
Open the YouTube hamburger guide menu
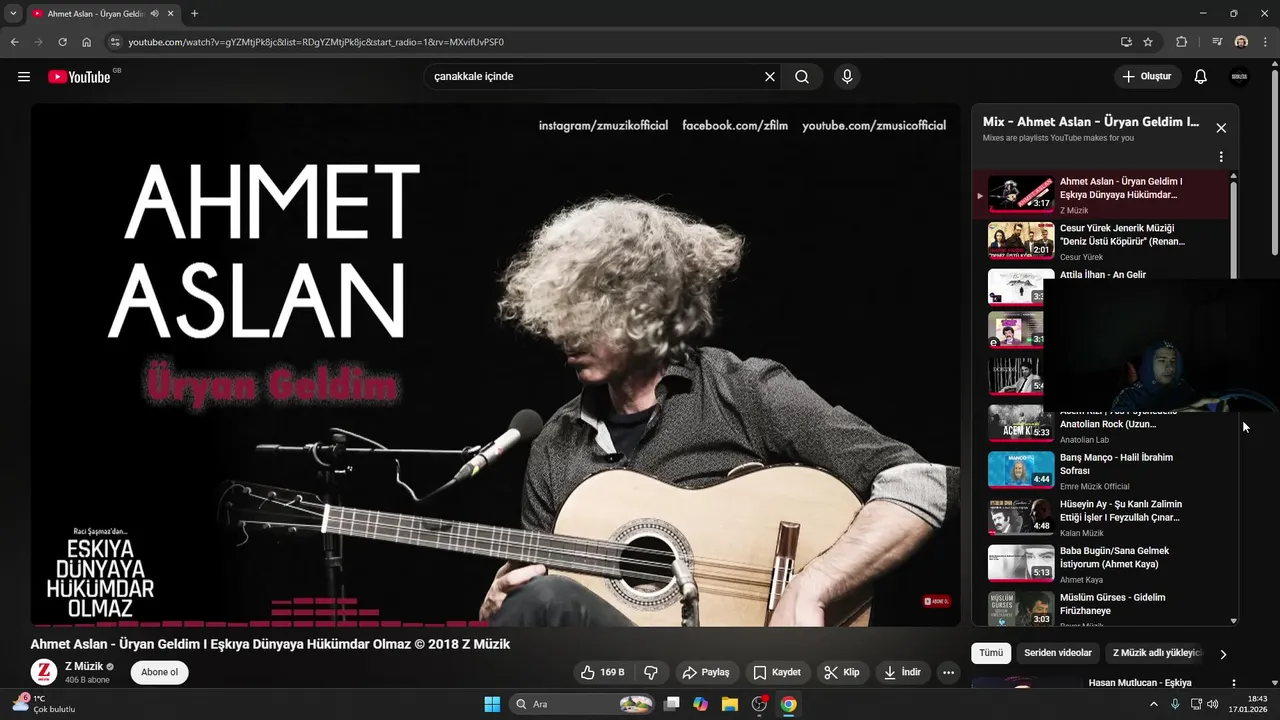point(24,77)
